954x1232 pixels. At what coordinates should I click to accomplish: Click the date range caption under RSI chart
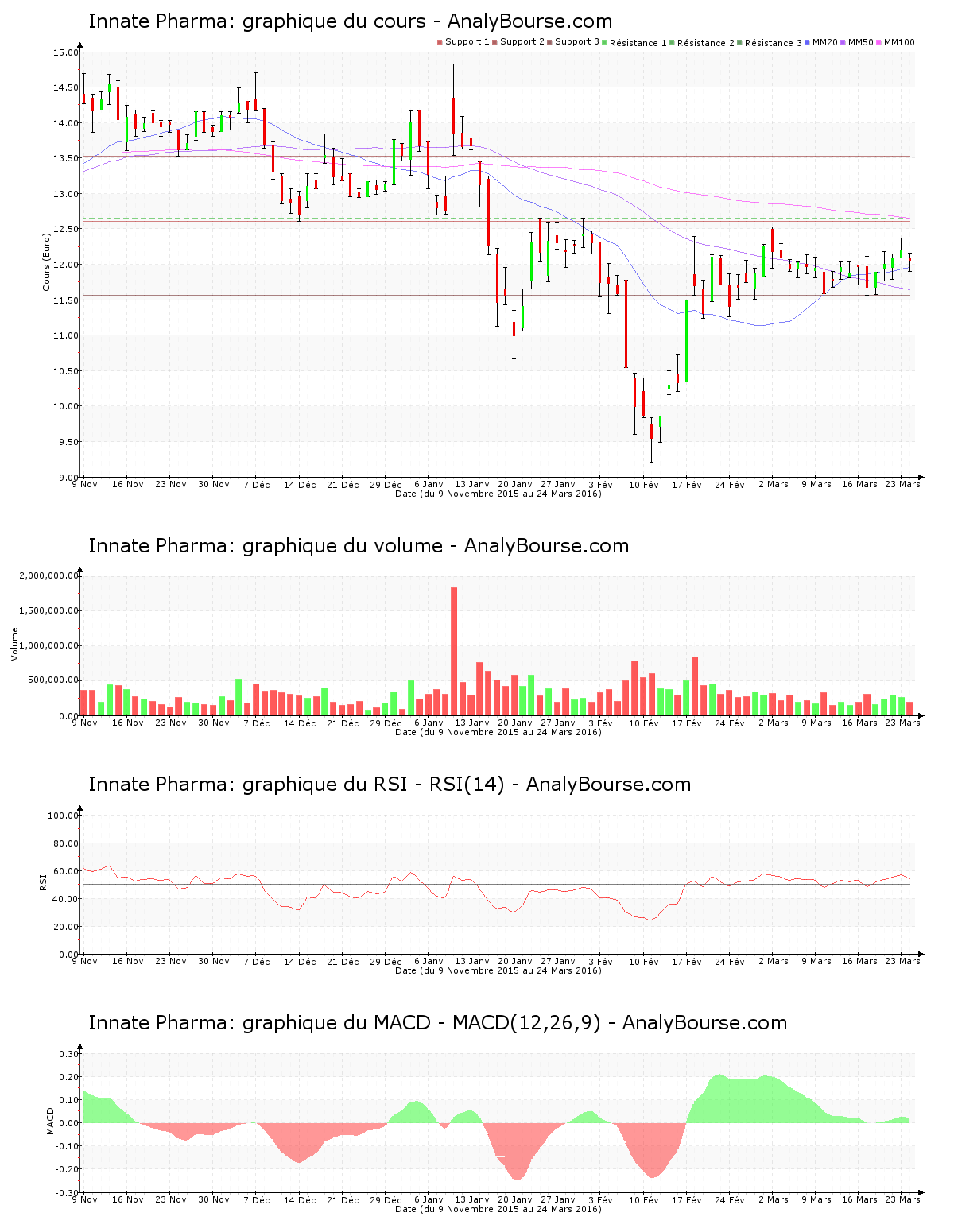tap(498, 970)
